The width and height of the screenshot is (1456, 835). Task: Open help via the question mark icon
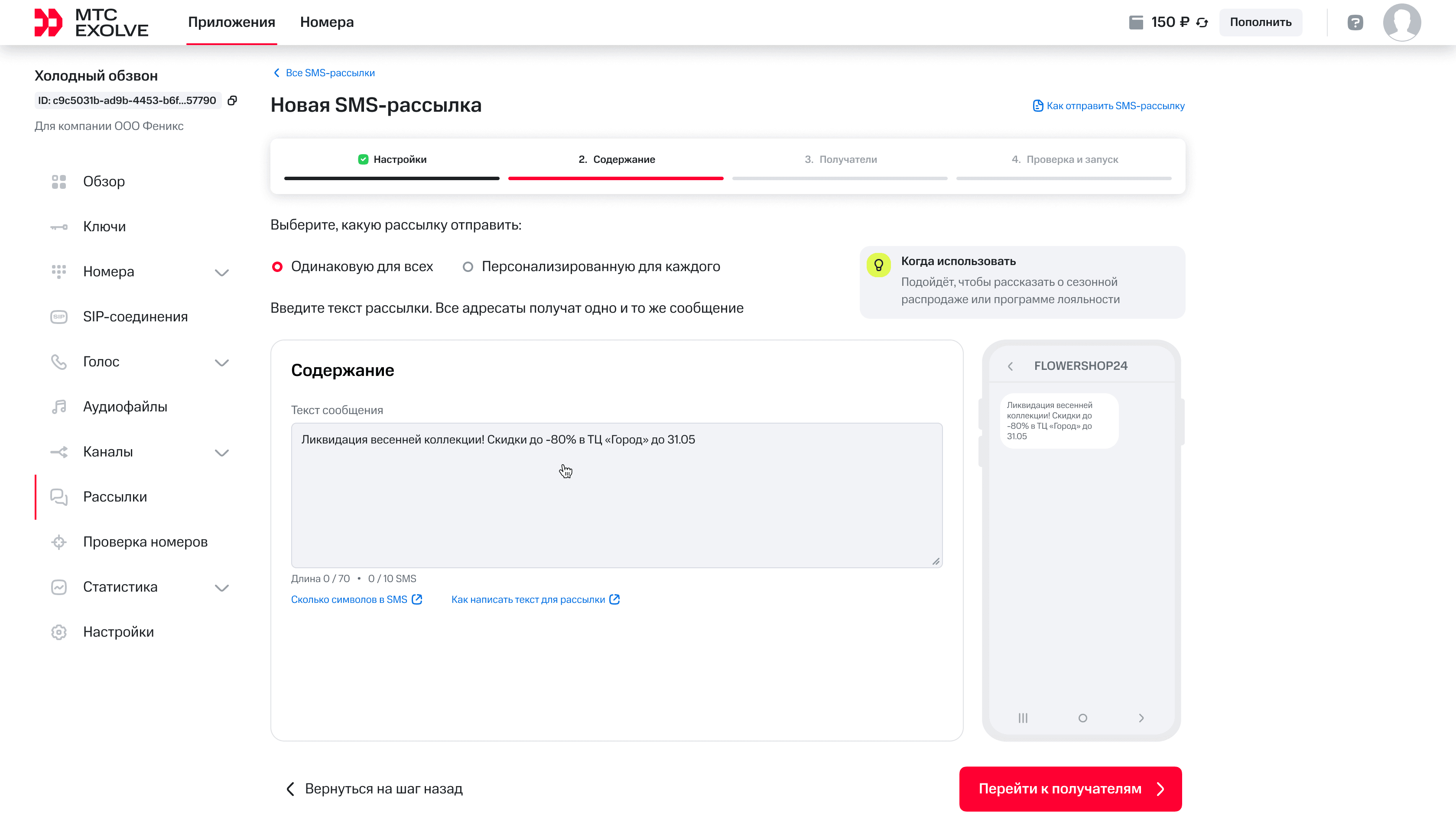coord(1355,23)
